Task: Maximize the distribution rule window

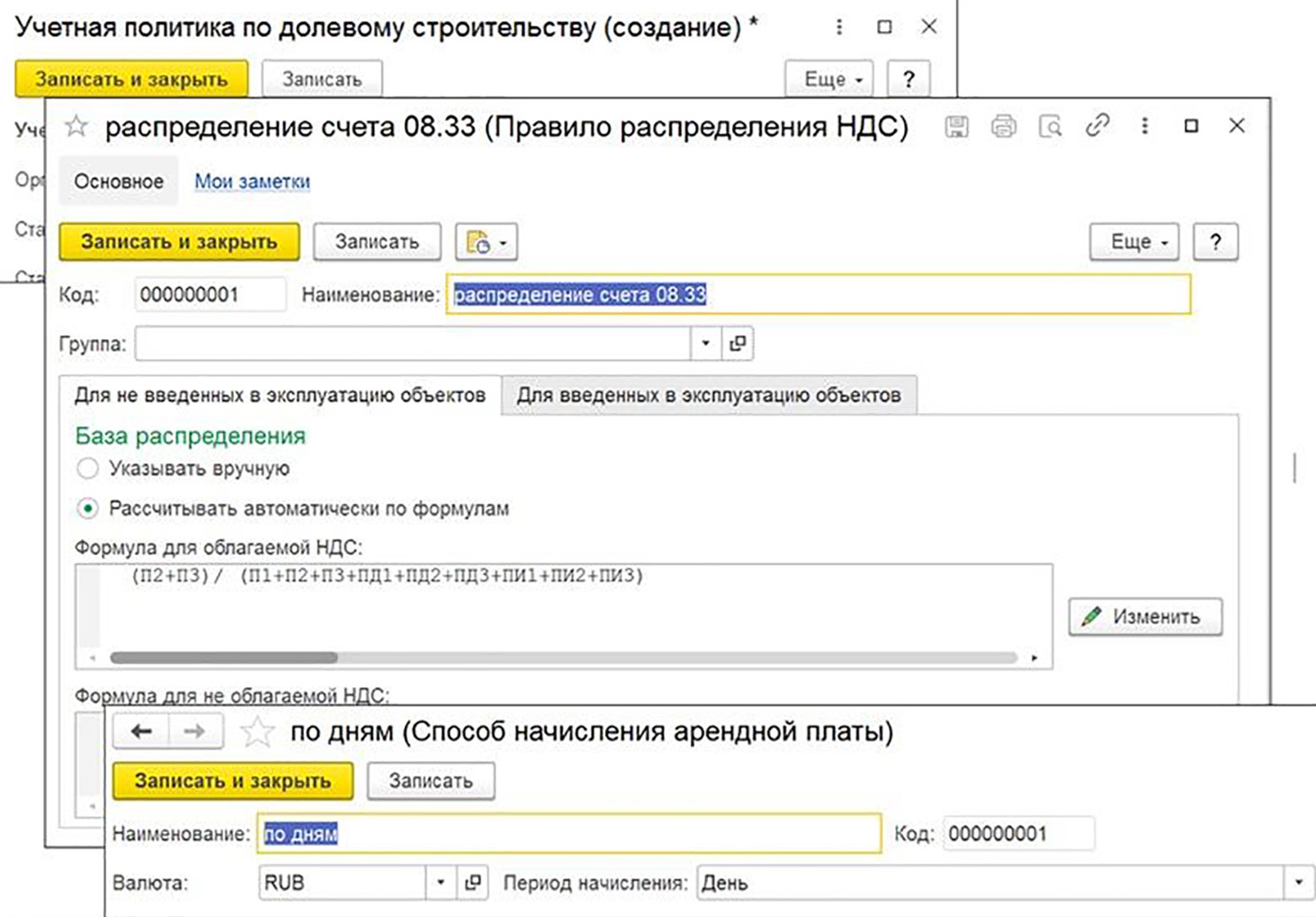Action: [1191, 126]
